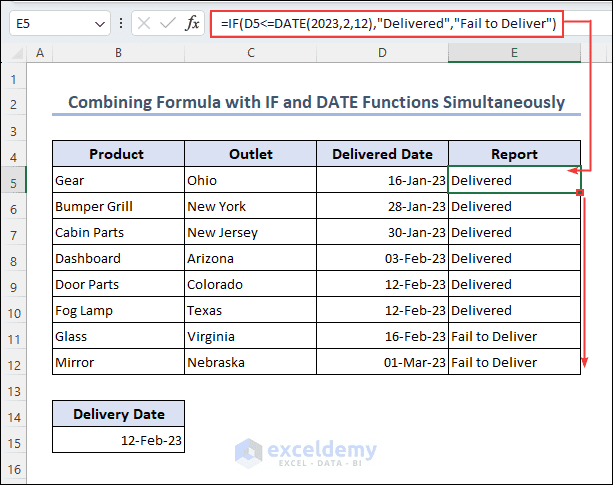The height and width of the screenshot is (485, 613).
Task: Click the Insert Function fx icon
Action: click(192, 24)
